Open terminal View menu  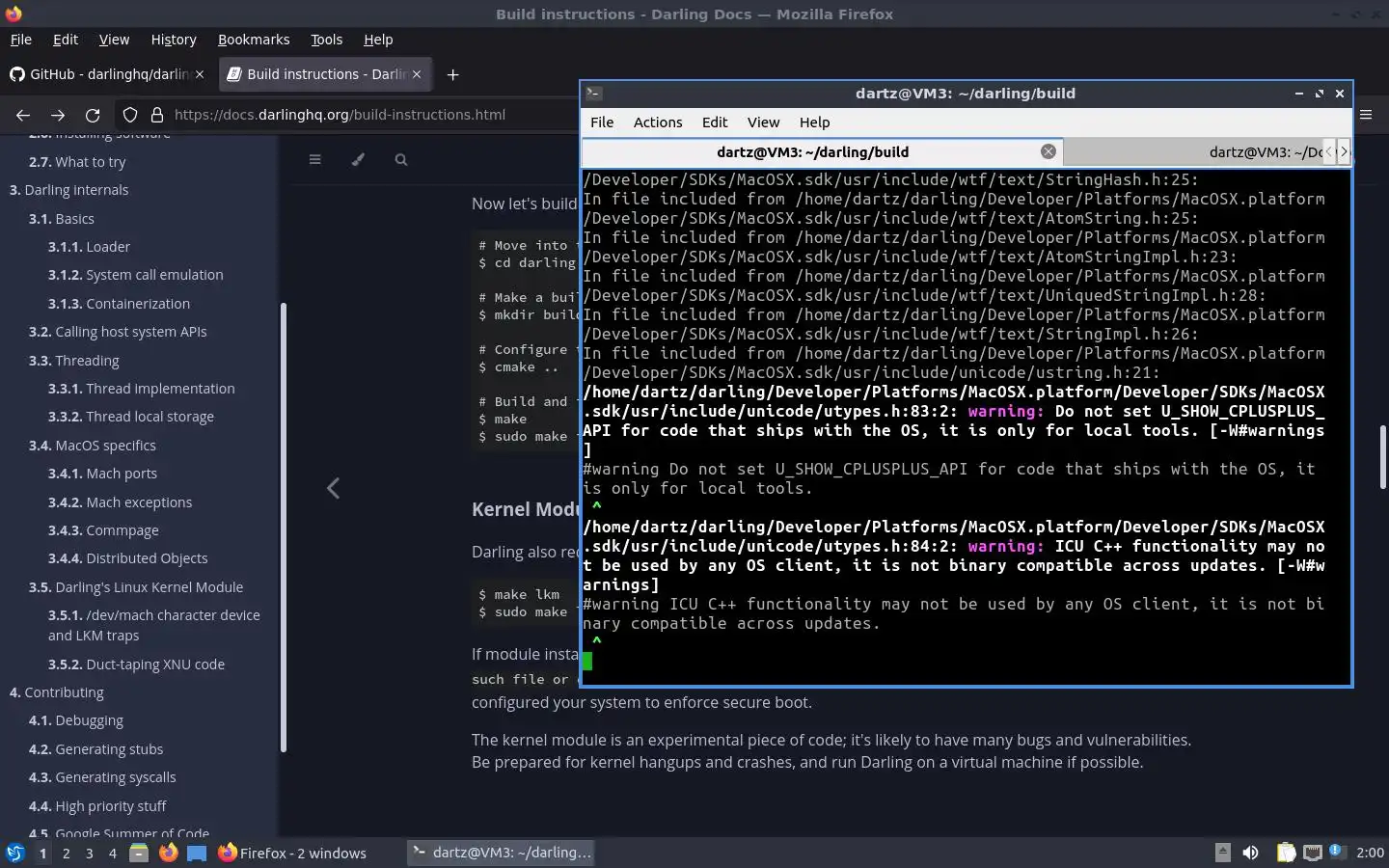[763, 122]
